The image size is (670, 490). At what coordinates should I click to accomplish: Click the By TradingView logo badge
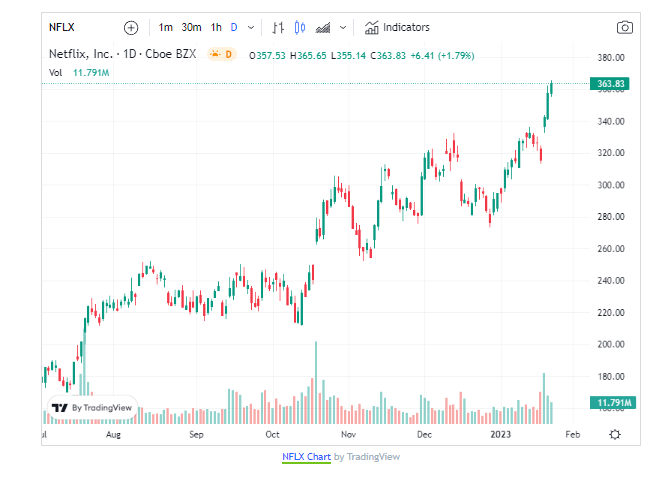[91, 408]
